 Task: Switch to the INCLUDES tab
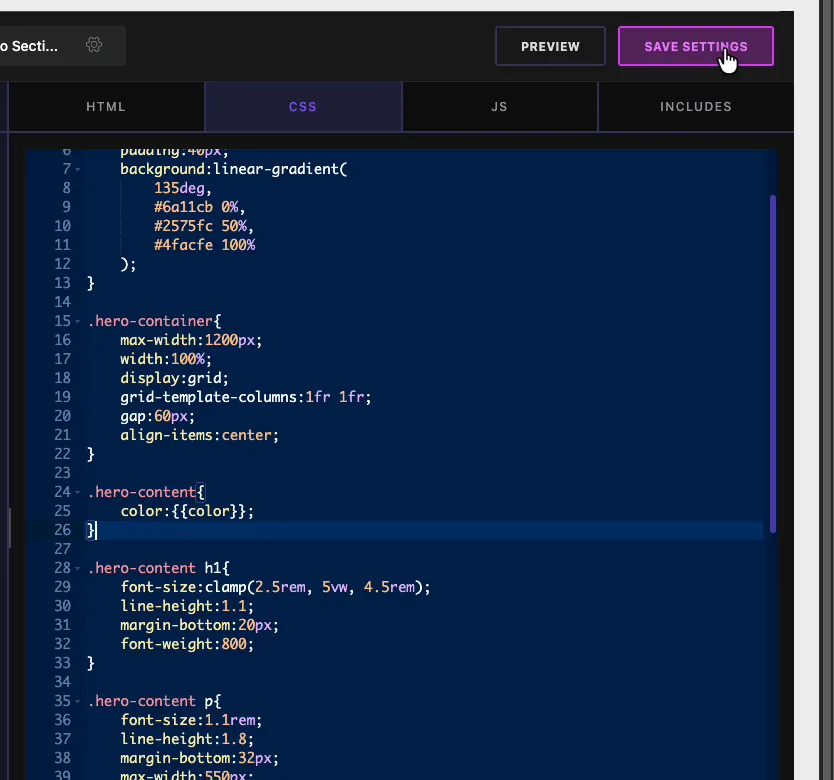[x=696, y=106]
